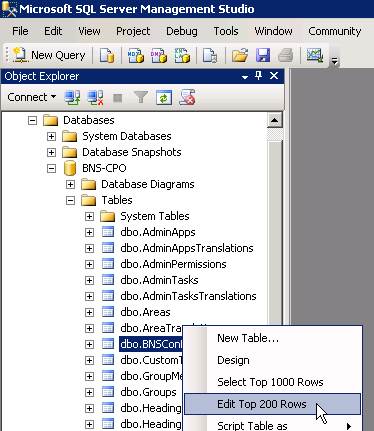Screen dimensions: 374x431
Task: Click the delete script icon in Object Explorer toolbar
Action: [187, 98]
